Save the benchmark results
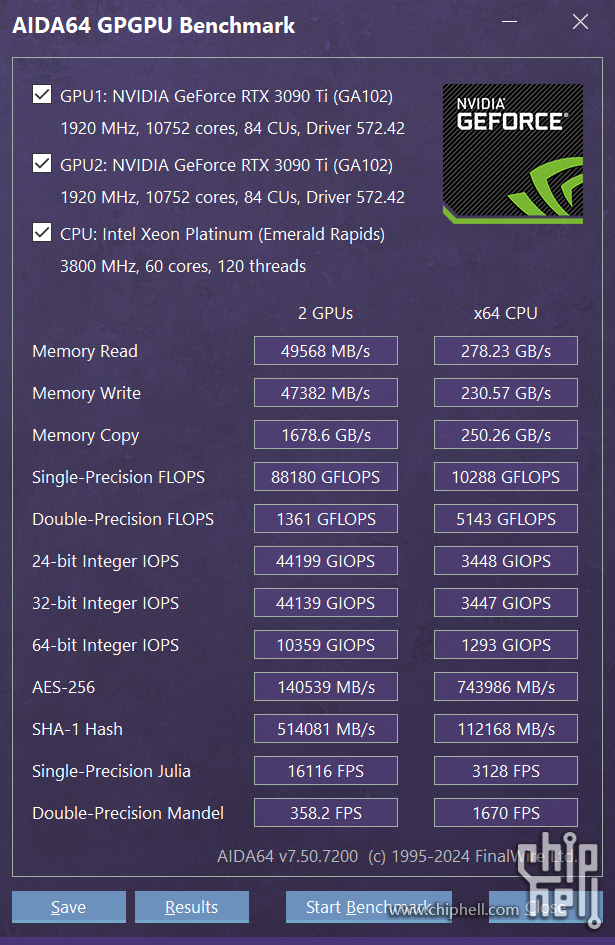 click(x=69, y=907)
